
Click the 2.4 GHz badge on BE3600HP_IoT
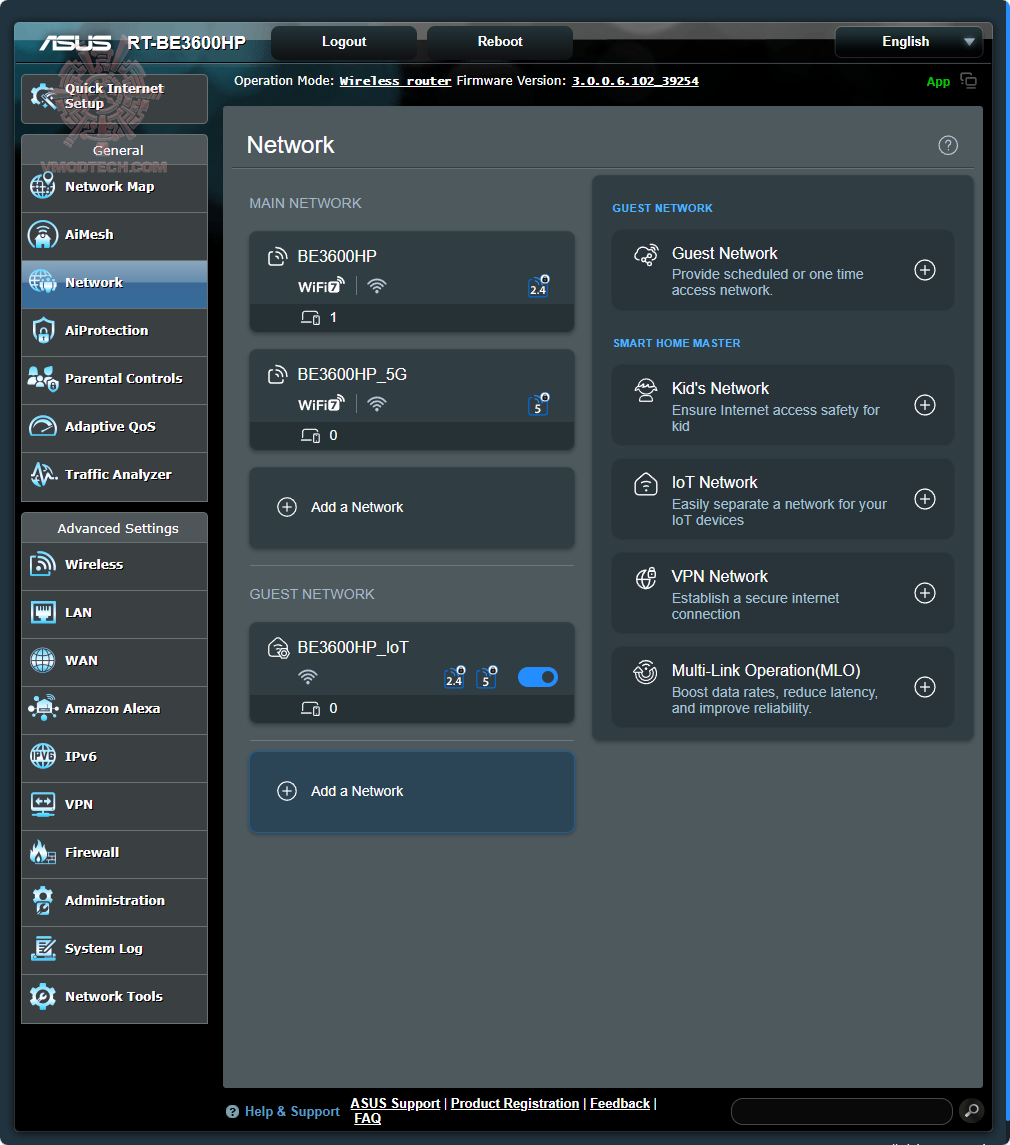(454, 678)
